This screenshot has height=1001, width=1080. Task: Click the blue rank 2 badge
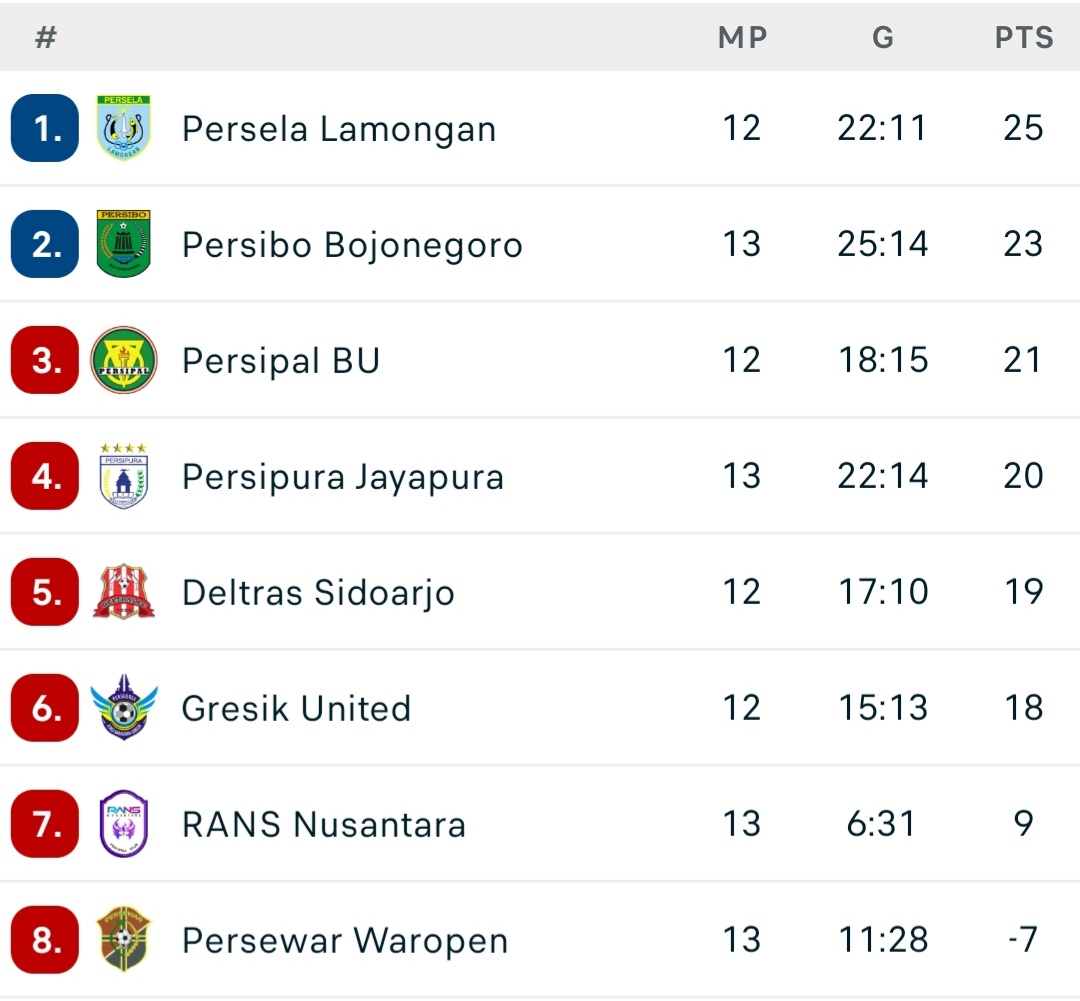45,244
